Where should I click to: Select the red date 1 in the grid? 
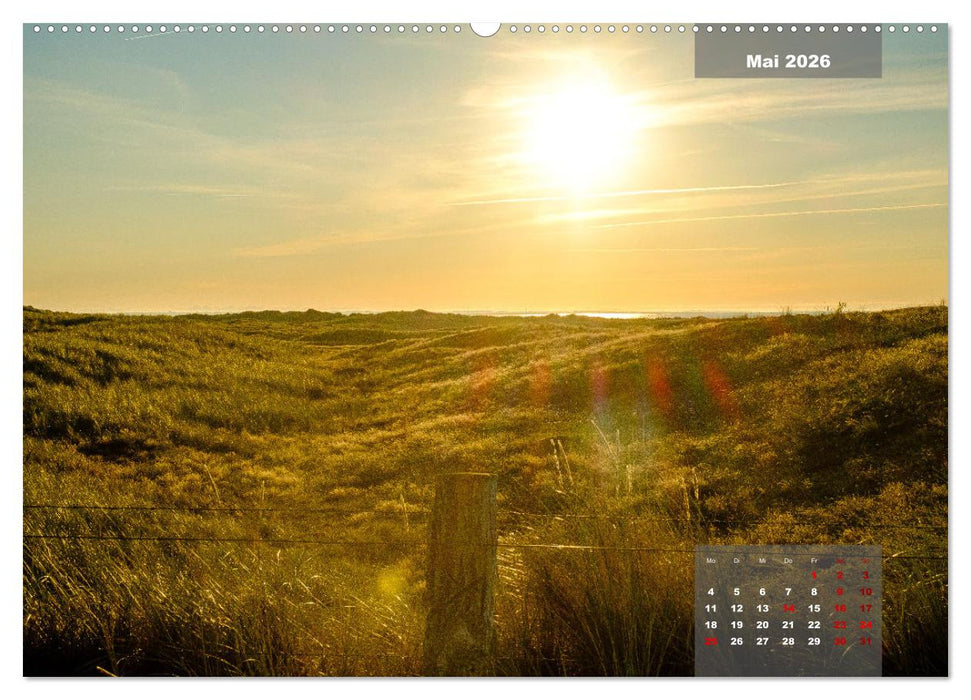[x=814, y=575]
